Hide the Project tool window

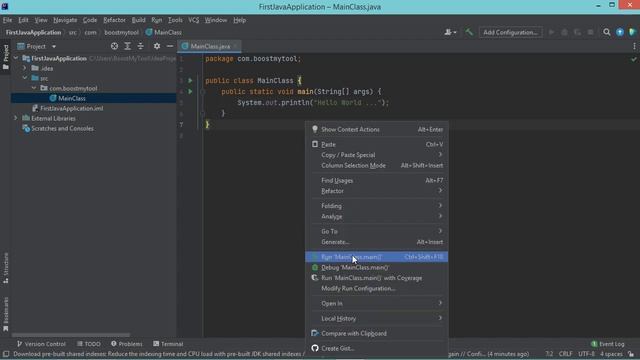coord(170,46)
